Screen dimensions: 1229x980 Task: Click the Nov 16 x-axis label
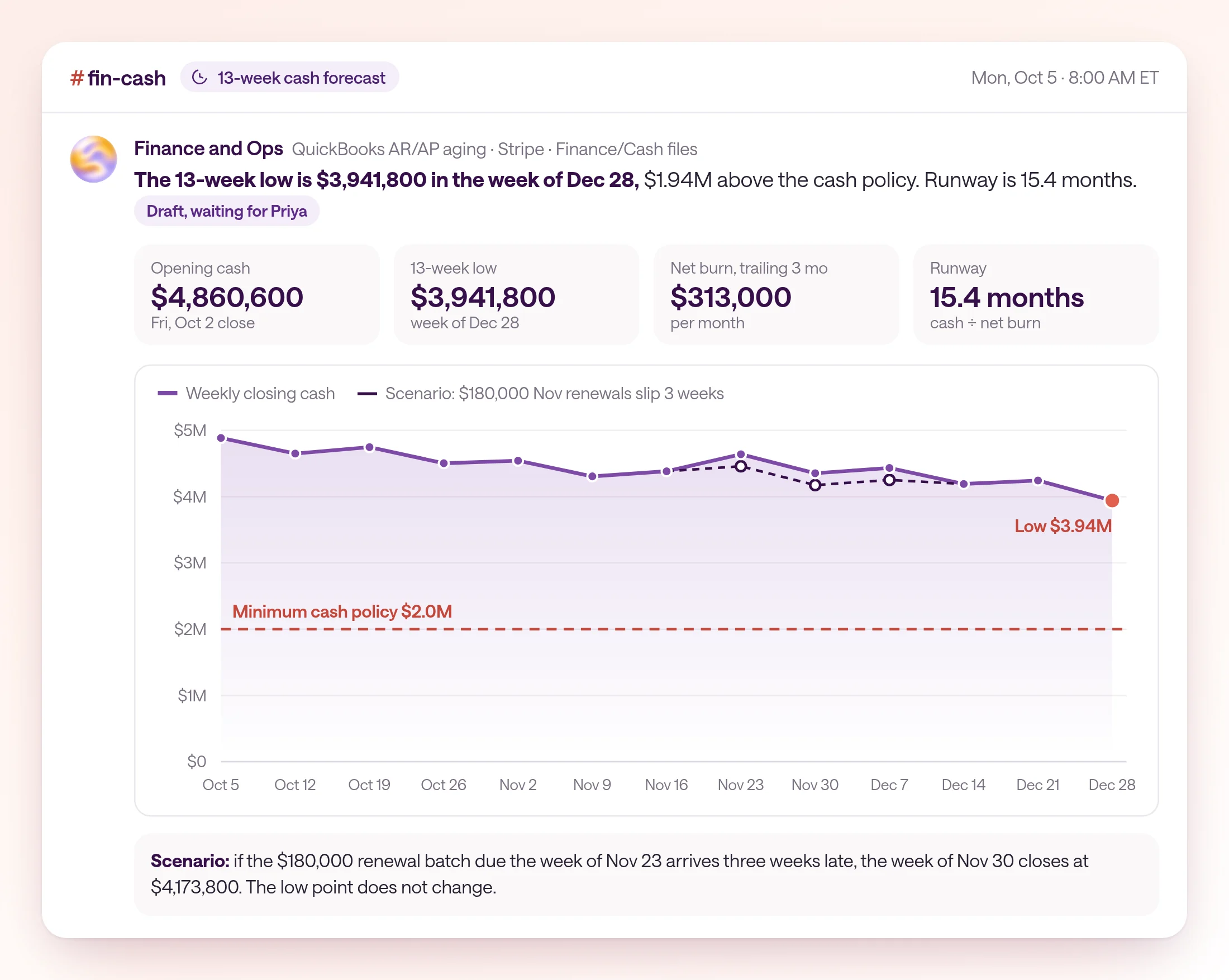point(666,785)
